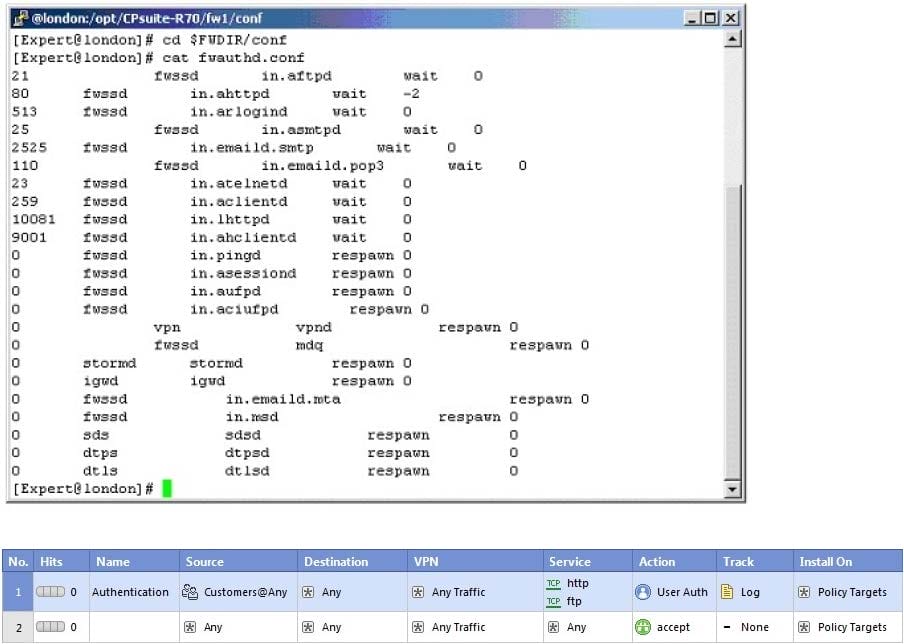Click the Name column header

point(134,562)
